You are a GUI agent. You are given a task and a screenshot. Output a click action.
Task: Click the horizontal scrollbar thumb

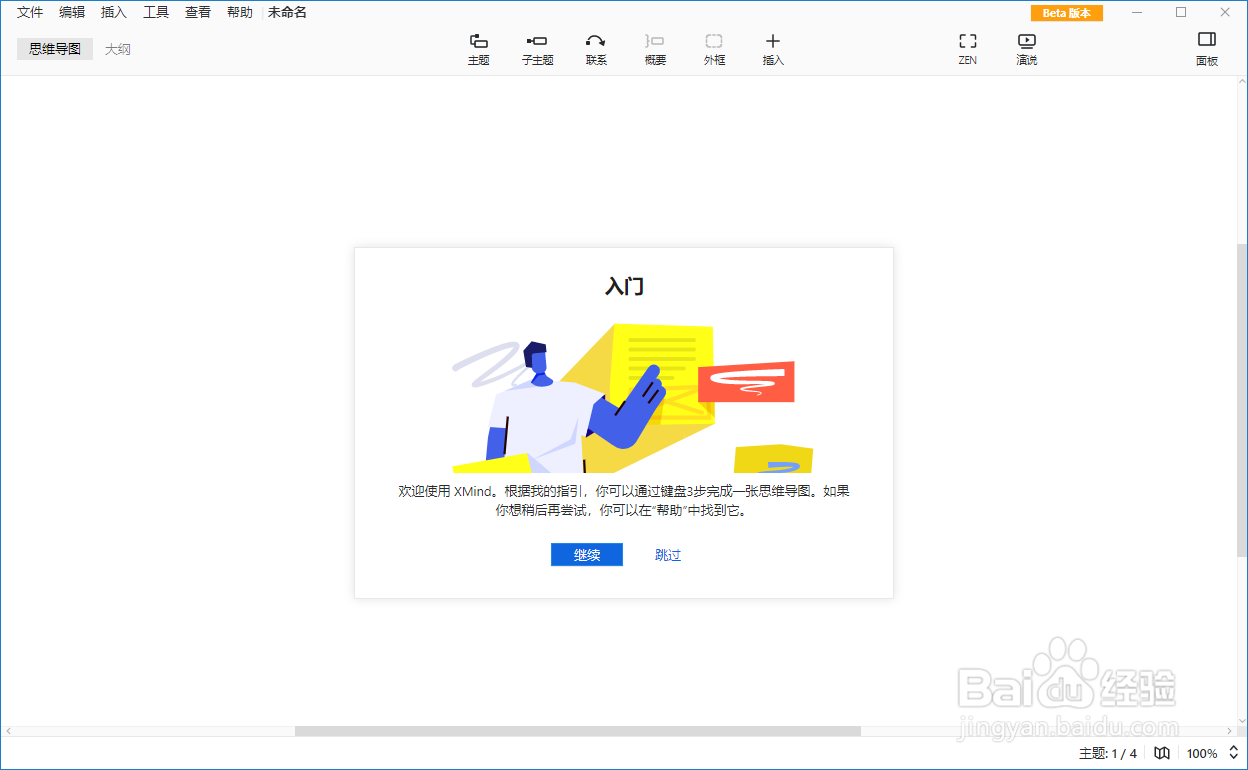pos(578,731)
